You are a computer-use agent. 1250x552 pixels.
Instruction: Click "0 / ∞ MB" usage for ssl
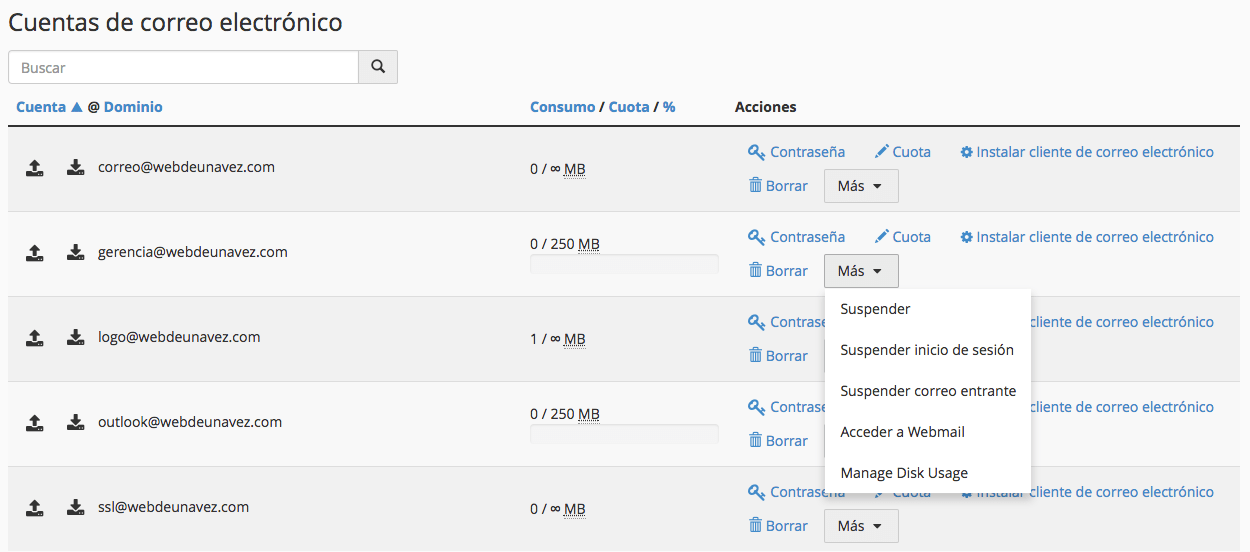pyautogui.click(x=558, y=509)
